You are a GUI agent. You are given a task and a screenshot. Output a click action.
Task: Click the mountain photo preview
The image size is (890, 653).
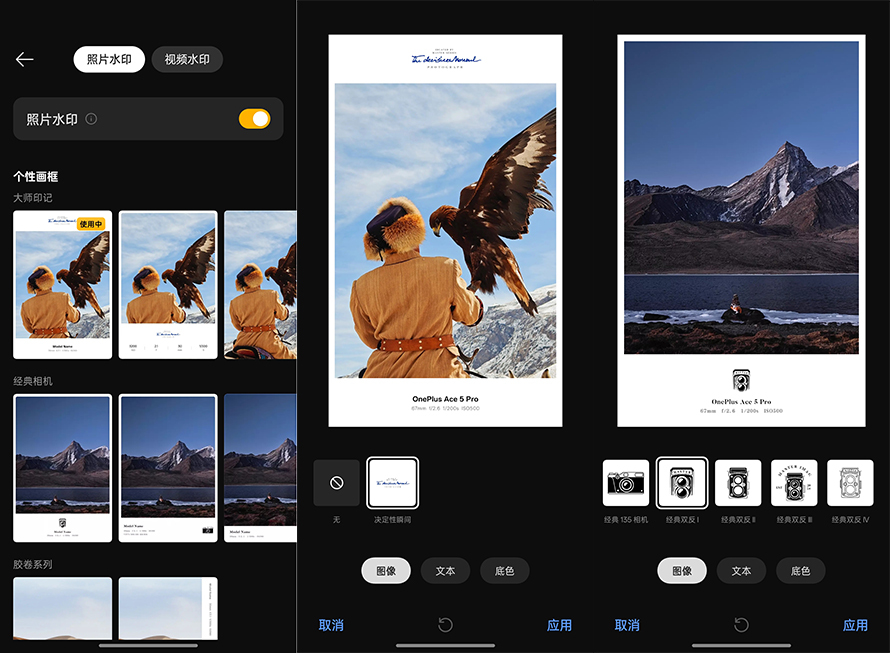741,198
